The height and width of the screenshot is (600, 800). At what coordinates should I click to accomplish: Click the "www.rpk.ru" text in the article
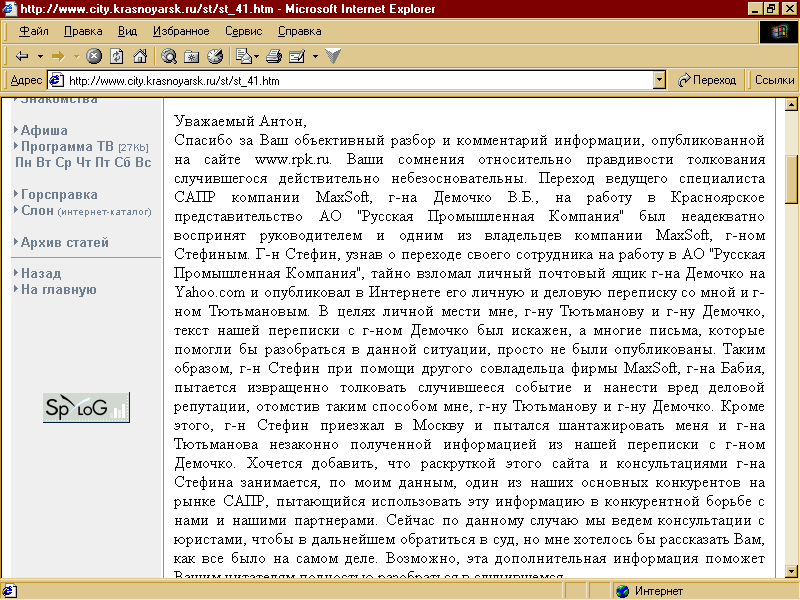click(x=293, y=159)
